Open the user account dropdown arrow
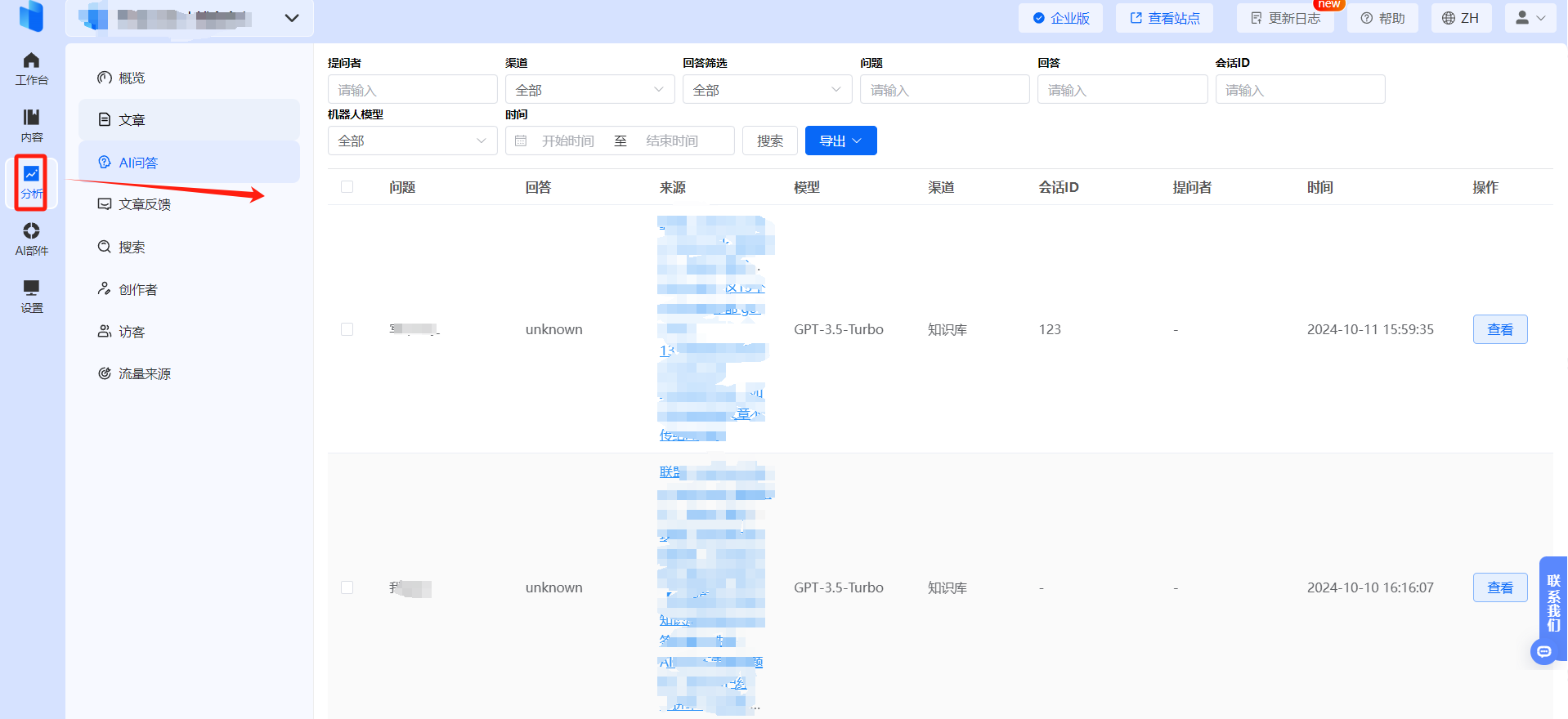The height and width of the screenshot is (719, 1568). (1541, 18)
